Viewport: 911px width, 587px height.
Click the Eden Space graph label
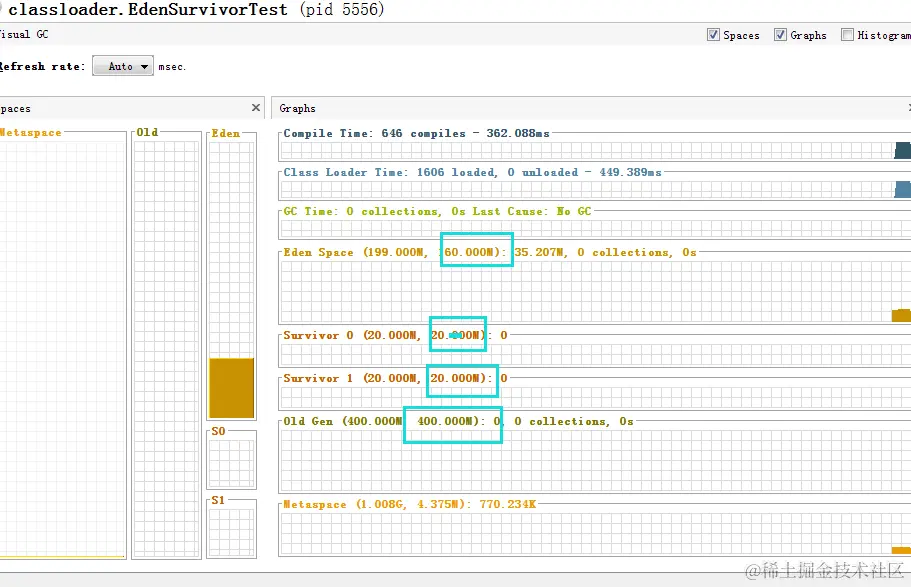489,252
